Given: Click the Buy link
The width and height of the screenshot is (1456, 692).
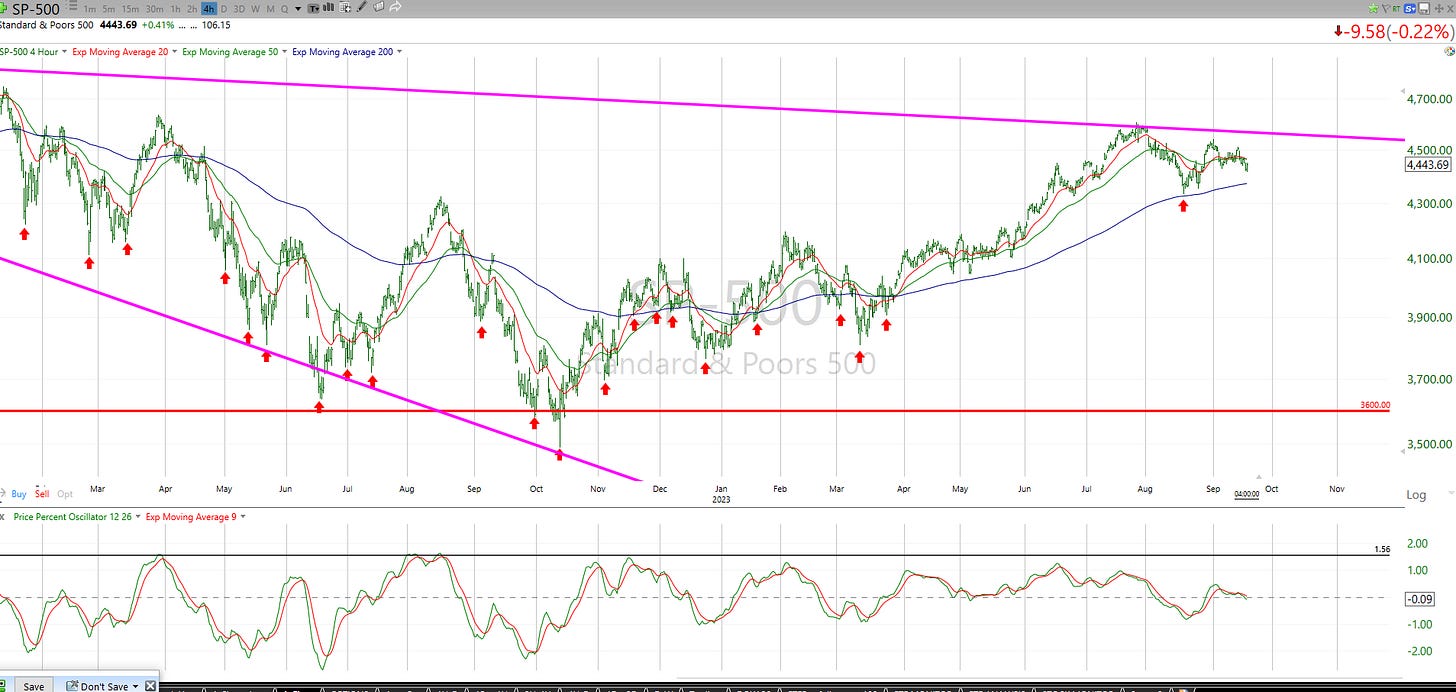Looking at the screenshot, I should tap(19, 493).
